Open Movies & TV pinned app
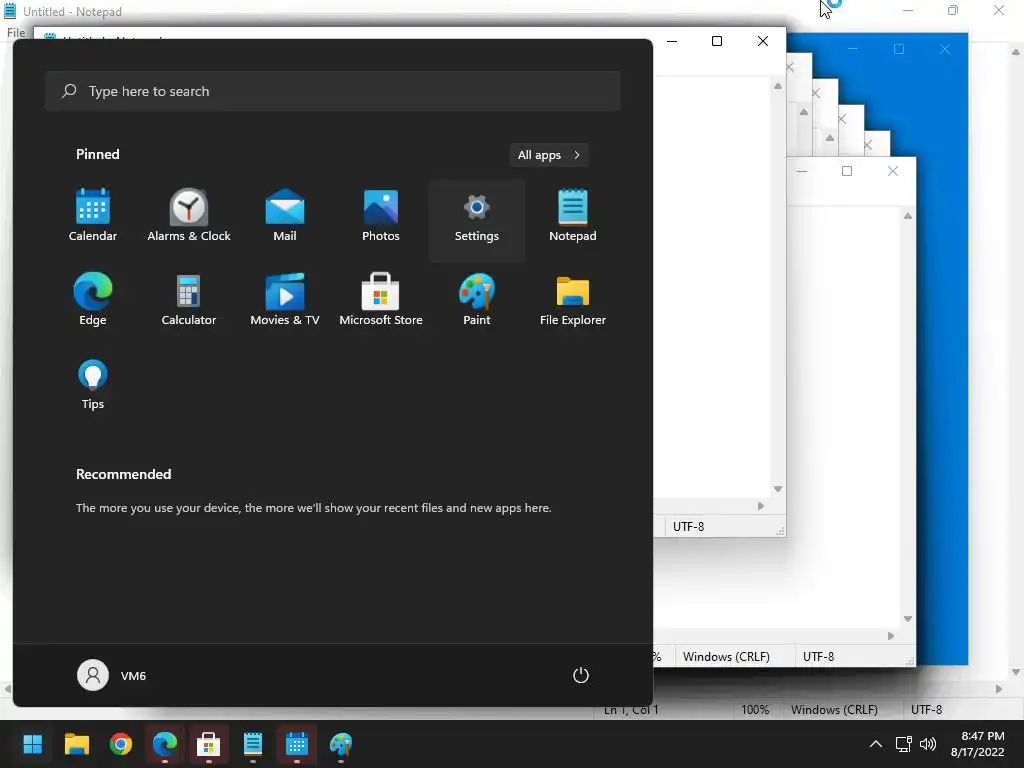 tap(285, 299)
